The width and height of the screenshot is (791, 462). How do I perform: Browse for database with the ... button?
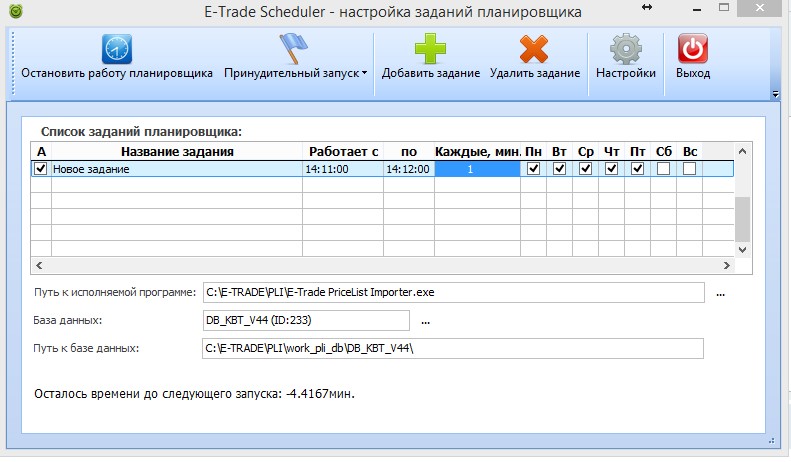pos(426,321)
